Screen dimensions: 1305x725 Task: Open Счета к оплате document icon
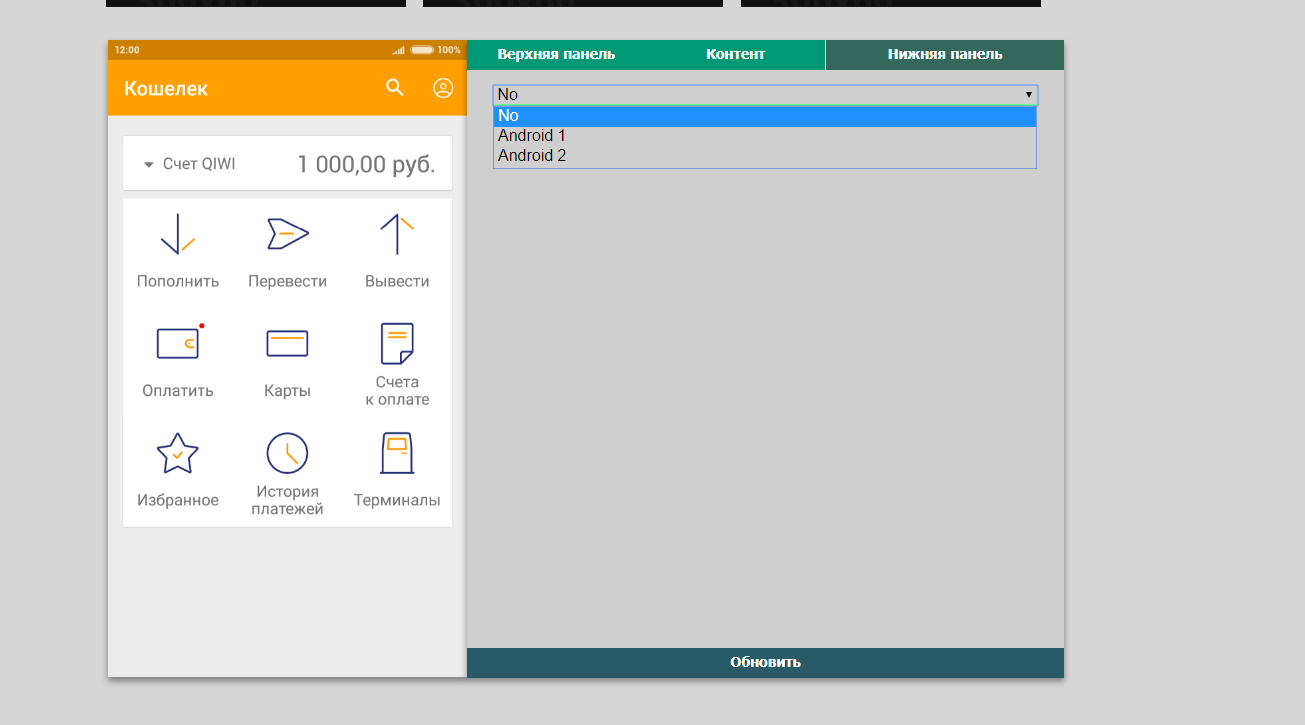397,343
